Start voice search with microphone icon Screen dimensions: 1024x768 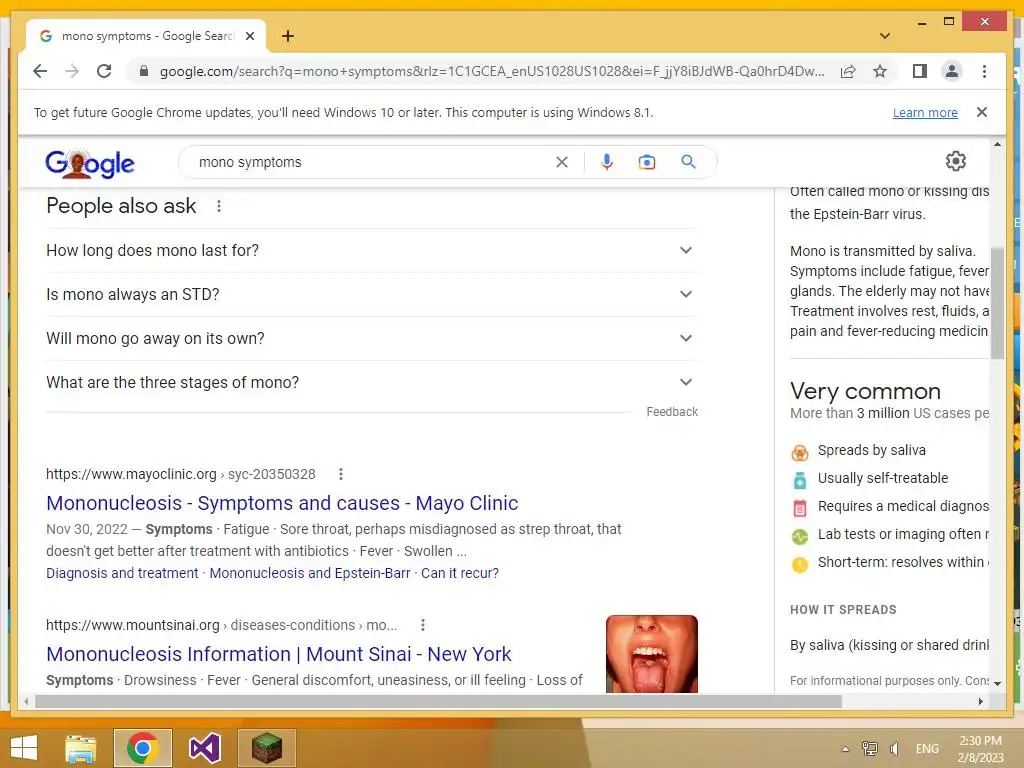click(x=607, y=162)
